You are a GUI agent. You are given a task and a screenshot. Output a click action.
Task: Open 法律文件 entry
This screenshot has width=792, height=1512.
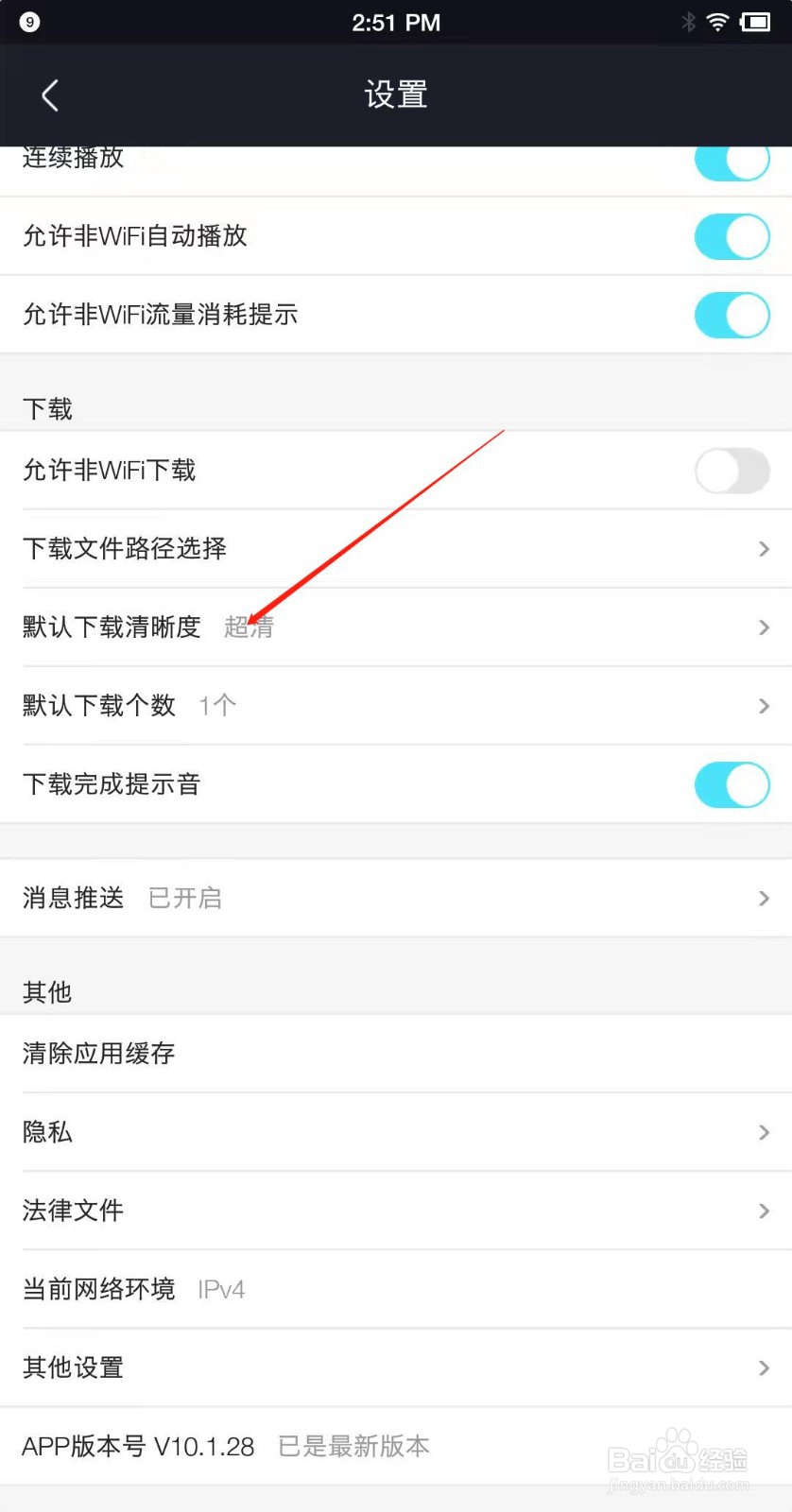pyautogui.click(x=396, y=1211)
